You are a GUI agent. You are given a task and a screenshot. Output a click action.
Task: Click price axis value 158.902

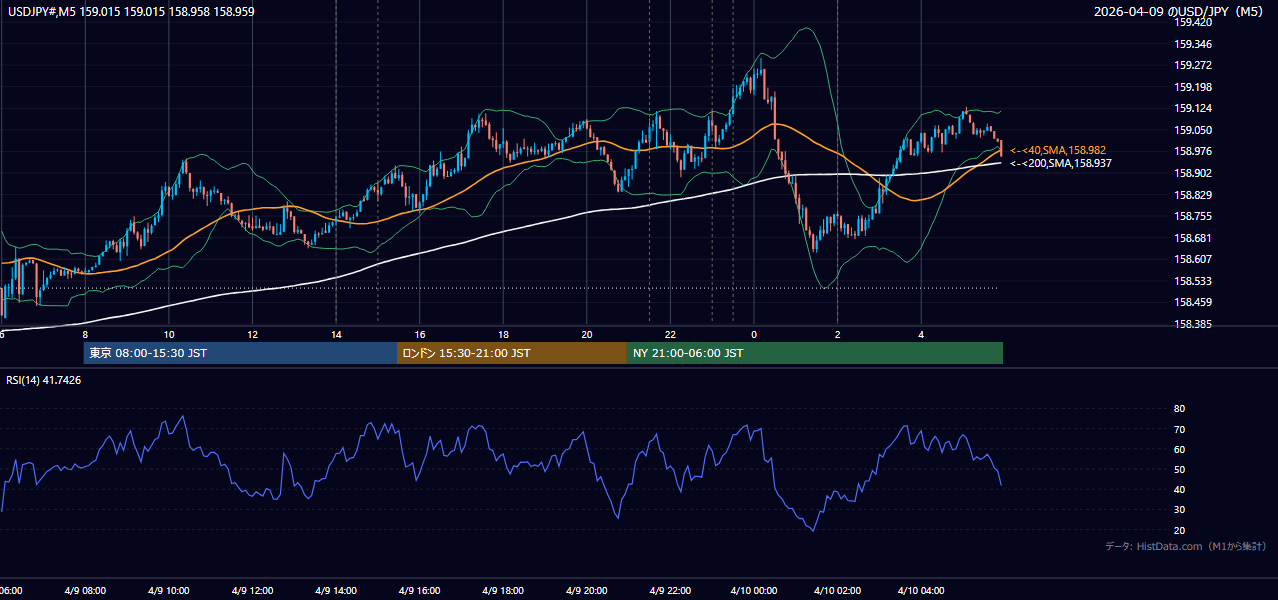click(x=1194, y=172)
